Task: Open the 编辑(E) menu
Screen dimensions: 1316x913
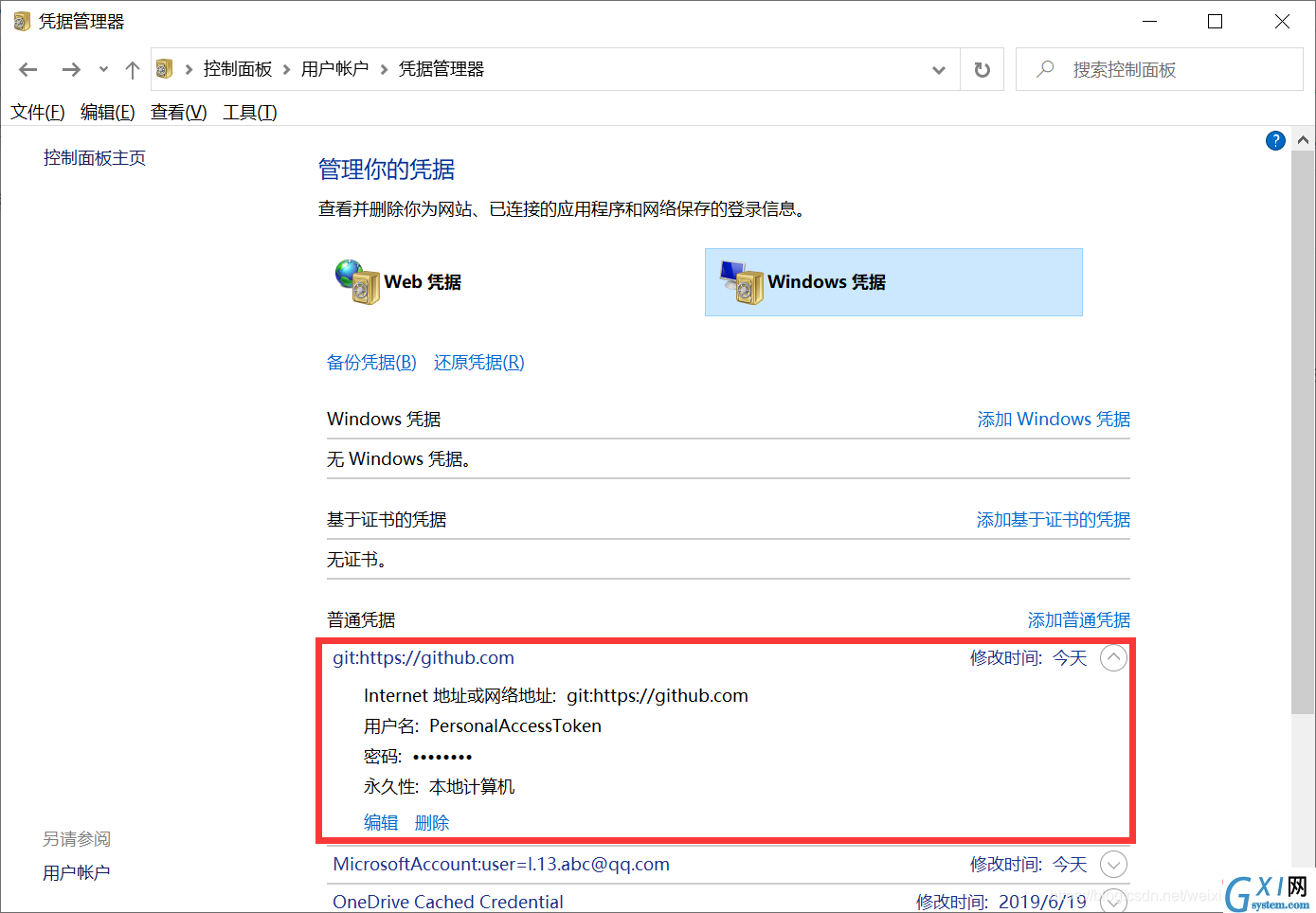Action: (x=108, y=113)
